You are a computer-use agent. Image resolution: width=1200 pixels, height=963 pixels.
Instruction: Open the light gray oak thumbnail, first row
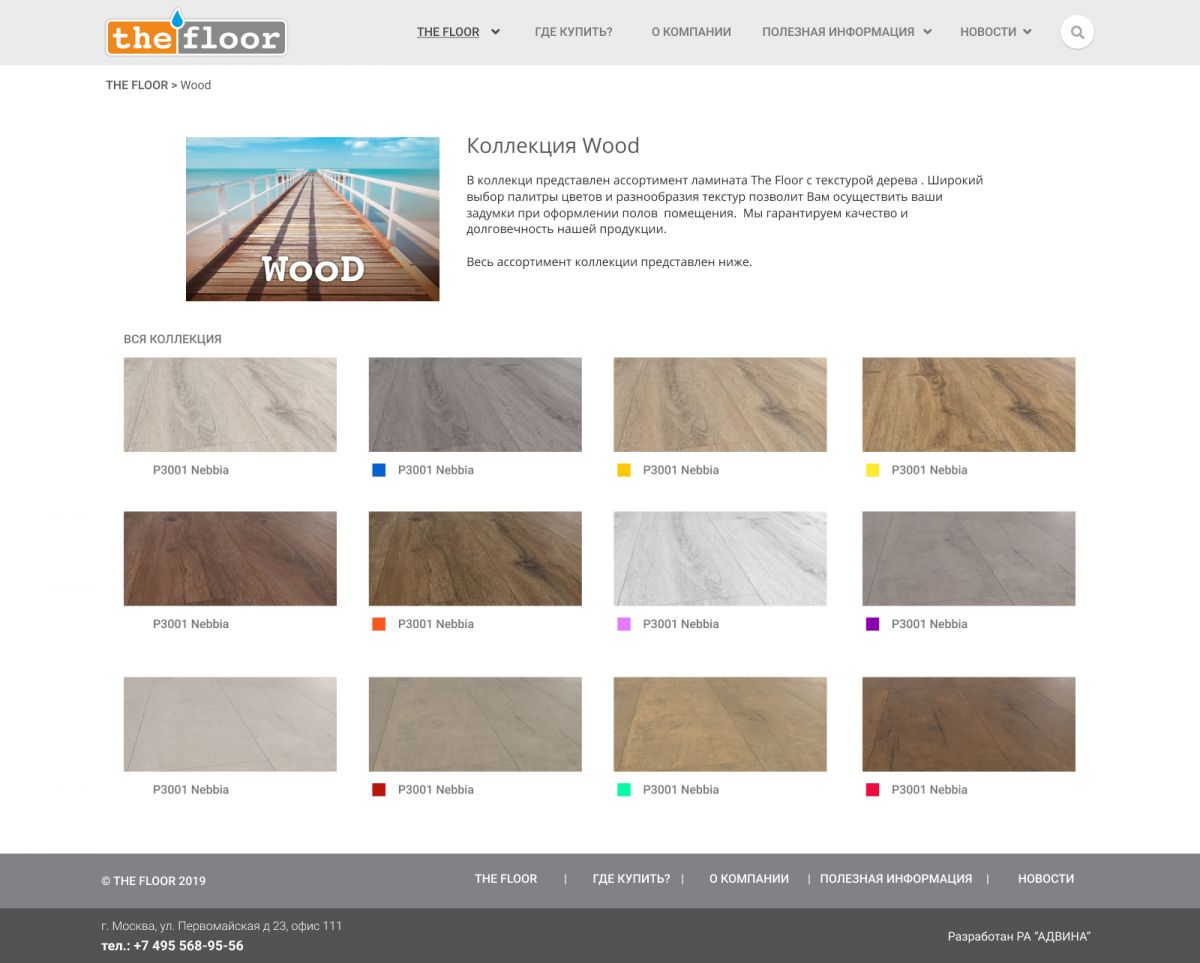coord(230,405)
